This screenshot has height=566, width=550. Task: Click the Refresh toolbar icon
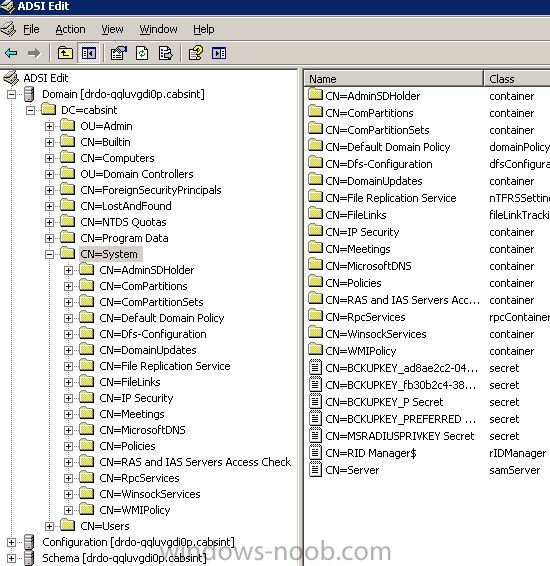coord(142,53)
